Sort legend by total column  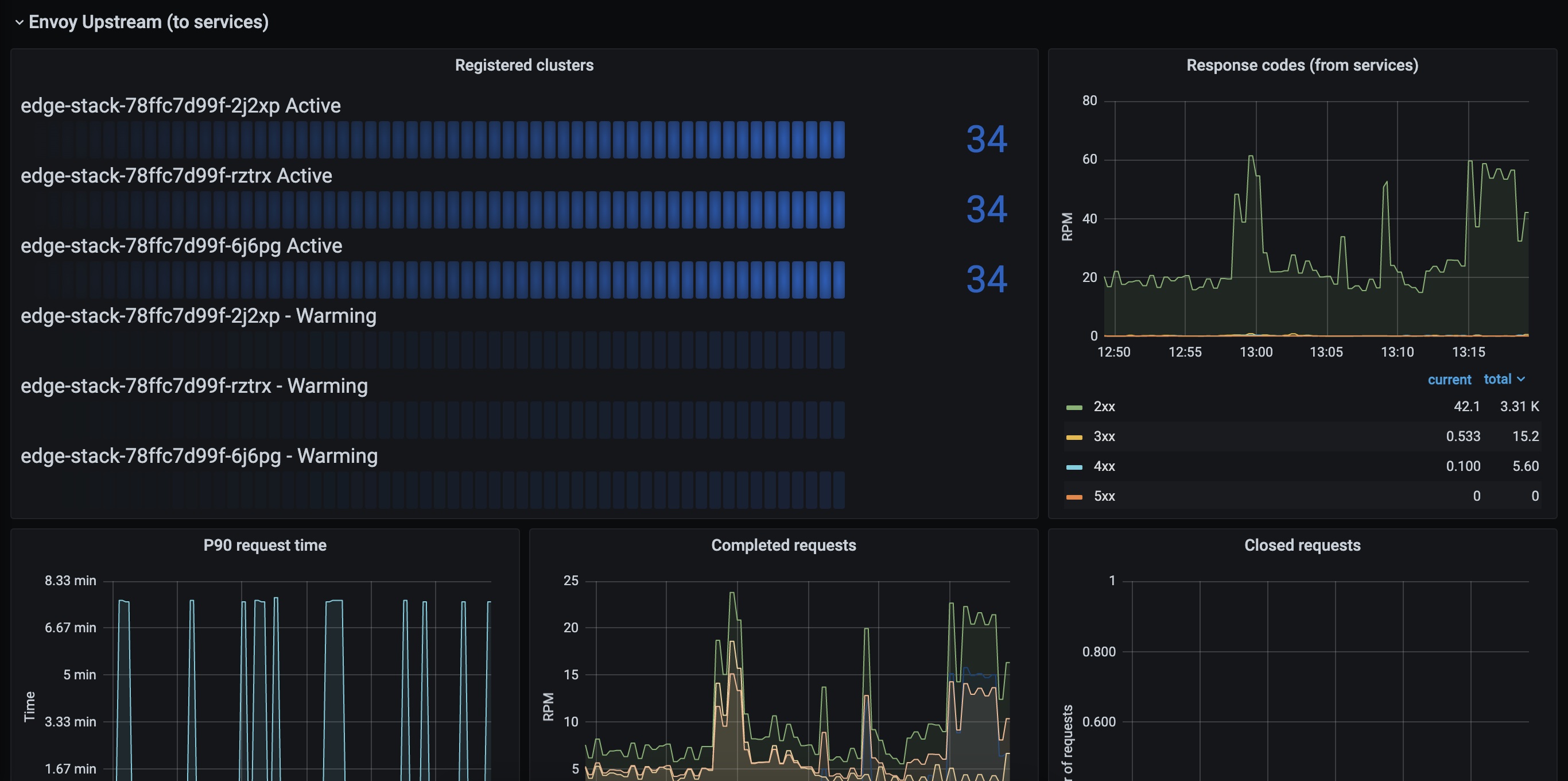[x=1497, y=379]
